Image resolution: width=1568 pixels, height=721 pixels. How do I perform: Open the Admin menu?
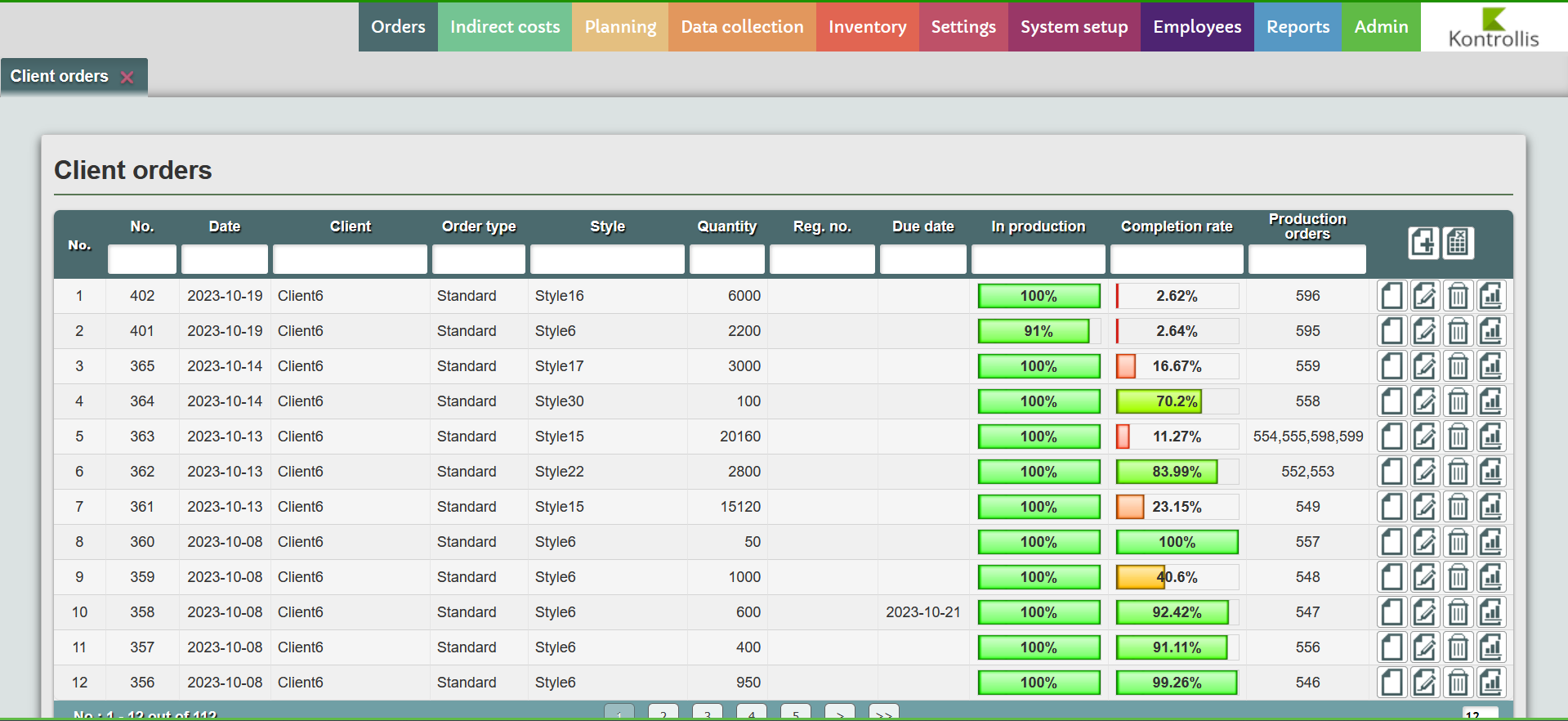1381,27
